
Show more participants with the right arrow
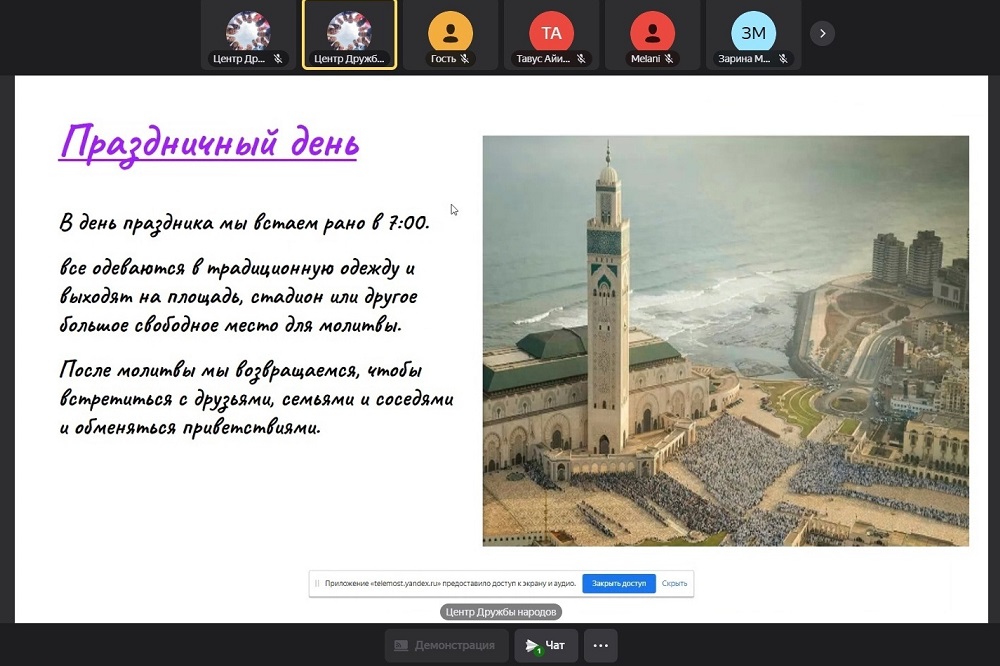pyautogui.click(x=822, y=33)
